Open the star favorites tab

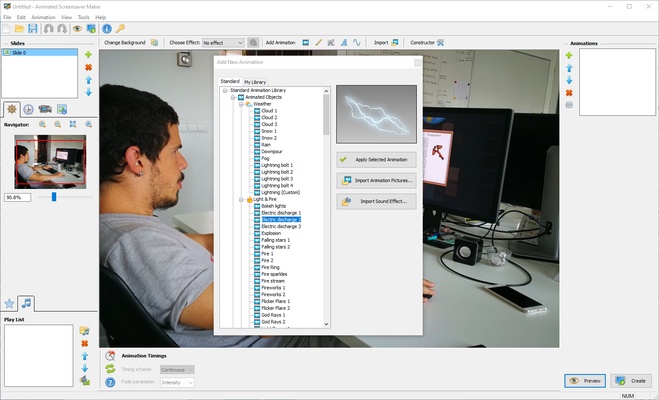(x=9, y=303)
